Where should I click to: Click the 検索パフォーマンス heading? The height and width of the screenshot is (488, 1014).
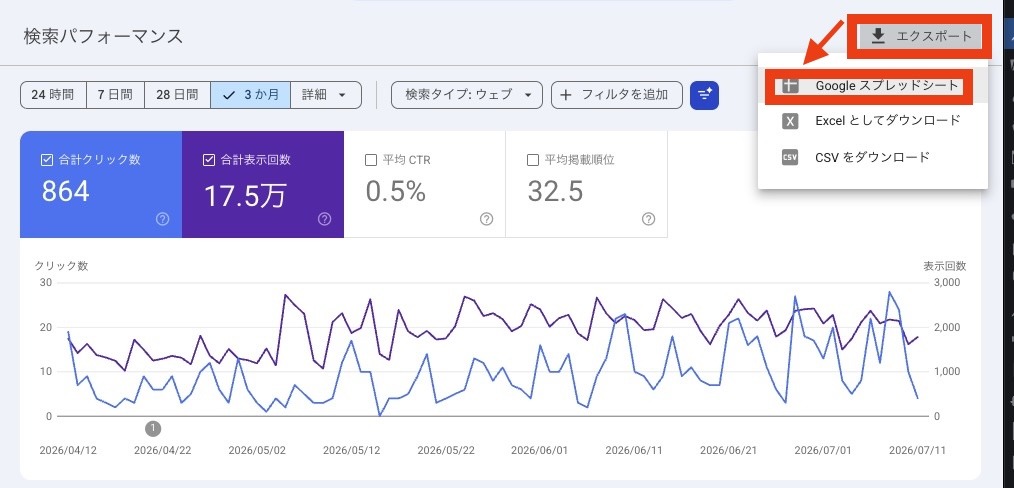click(103, 36)
